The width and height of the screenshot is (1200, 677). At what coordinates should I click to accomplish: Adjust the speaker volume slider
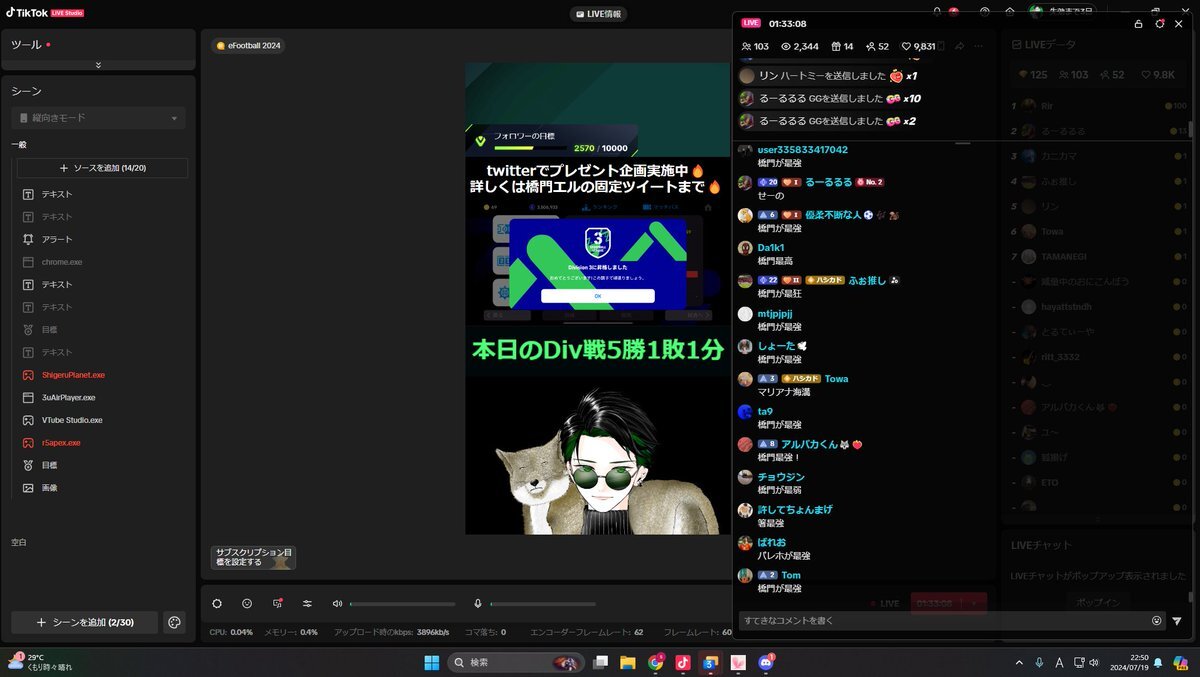pyautogui.click(x=400, y=603)
